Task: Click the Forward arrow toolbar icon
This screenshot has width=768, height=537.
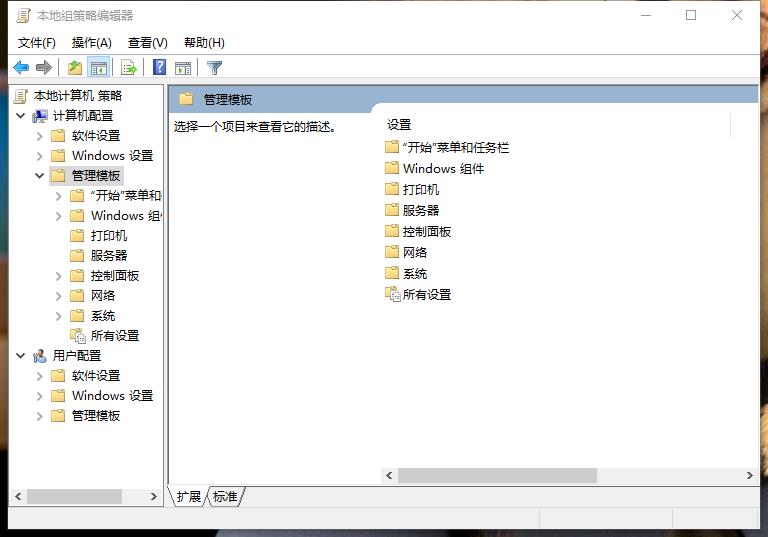Action: (43, 68)
